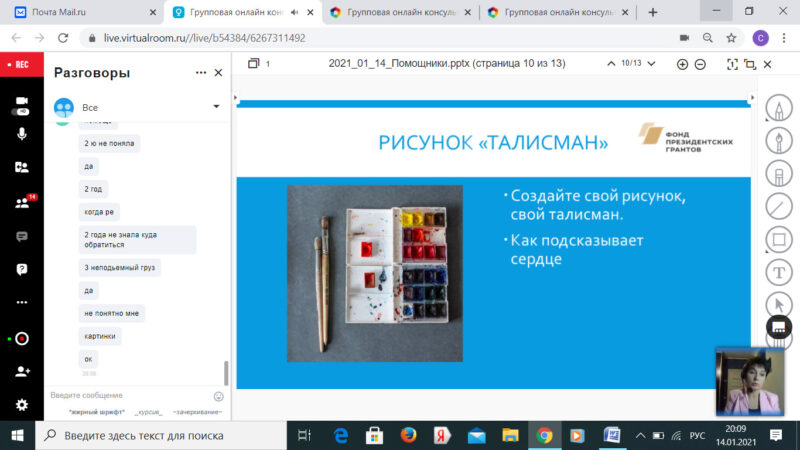Bookmark this page with the star
800x450 pixels.
(x=731, y=38)
